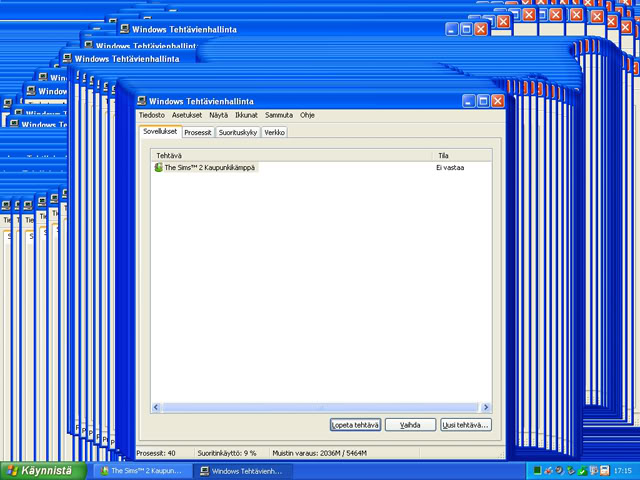Viewport: 640px width, 480px height.
Task: Open the Asetukset menu
Action: [187, 115]
